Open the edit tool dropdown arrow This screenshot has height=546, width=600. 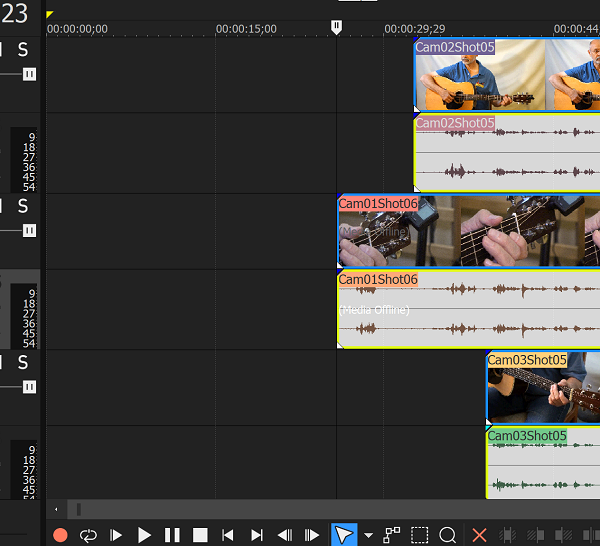(368, 535)
